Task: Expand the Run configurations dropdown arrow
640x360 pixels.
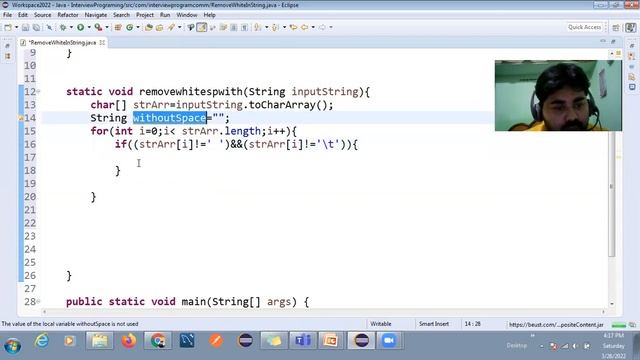Action: (x=89, y=27)
